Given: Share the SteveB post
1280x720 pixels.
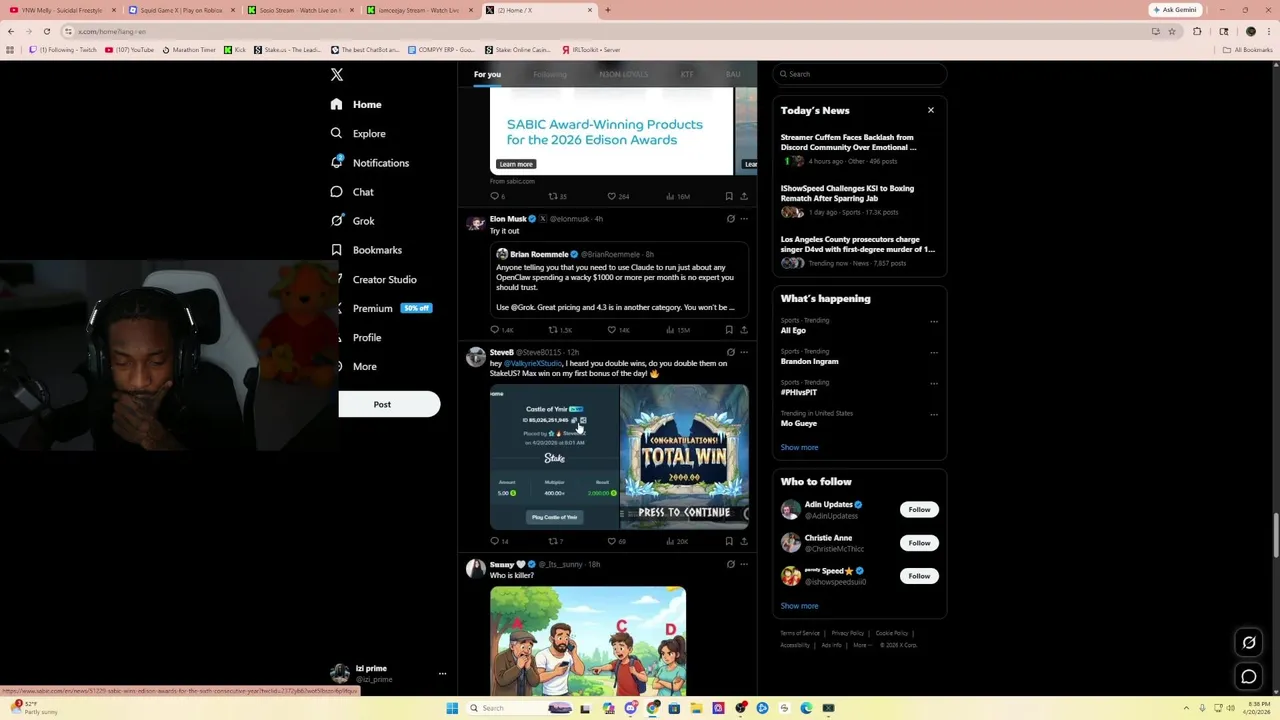Looking at the screenshot, I should pos(744,541).
